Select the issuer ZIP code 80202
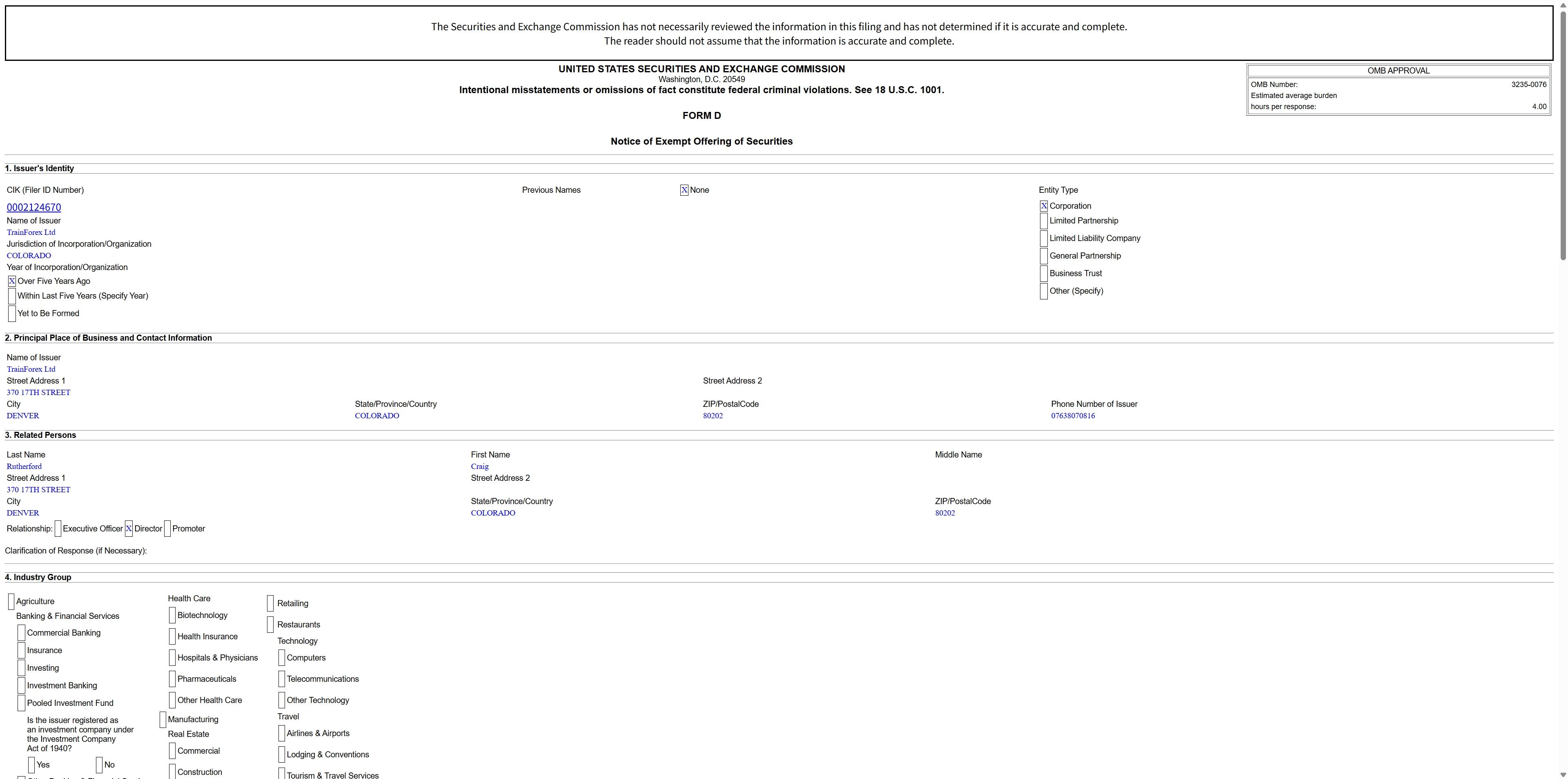Viewport: 1568px width, 779px height. 713,416
